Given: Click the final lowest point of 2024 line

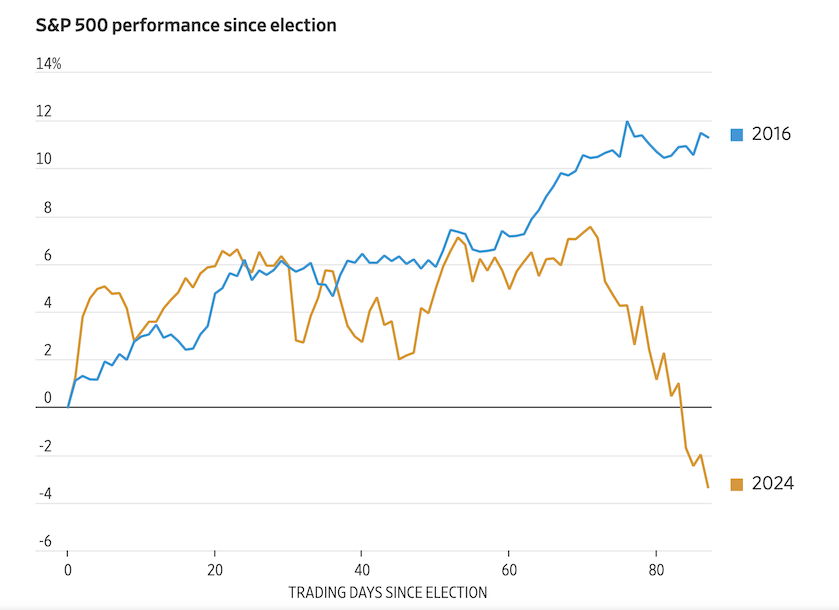Looking at the screenshot, I should click(x=708, y=487).
